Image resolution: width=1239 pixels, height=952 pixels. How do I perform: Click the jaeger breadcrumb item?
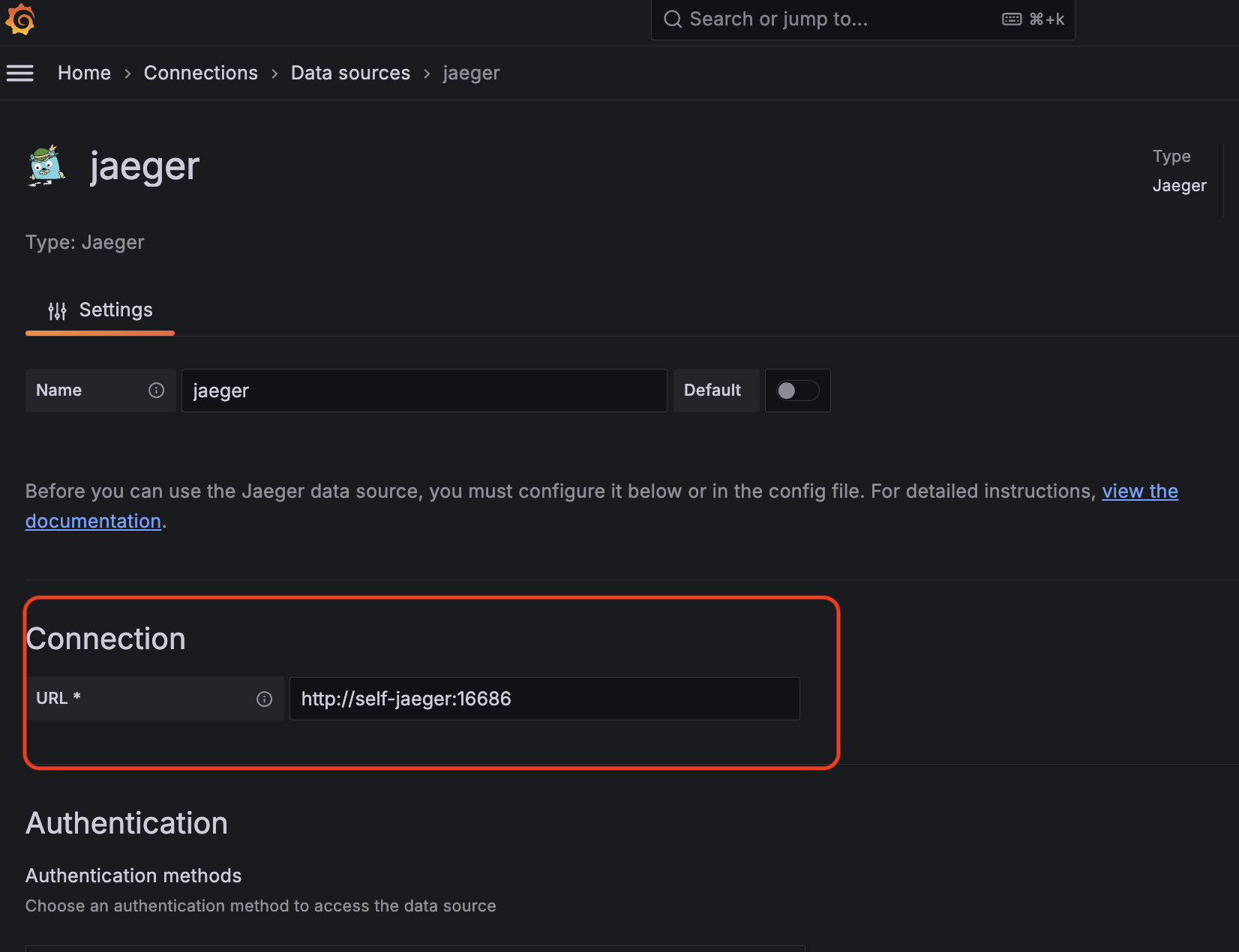point(471,73)
